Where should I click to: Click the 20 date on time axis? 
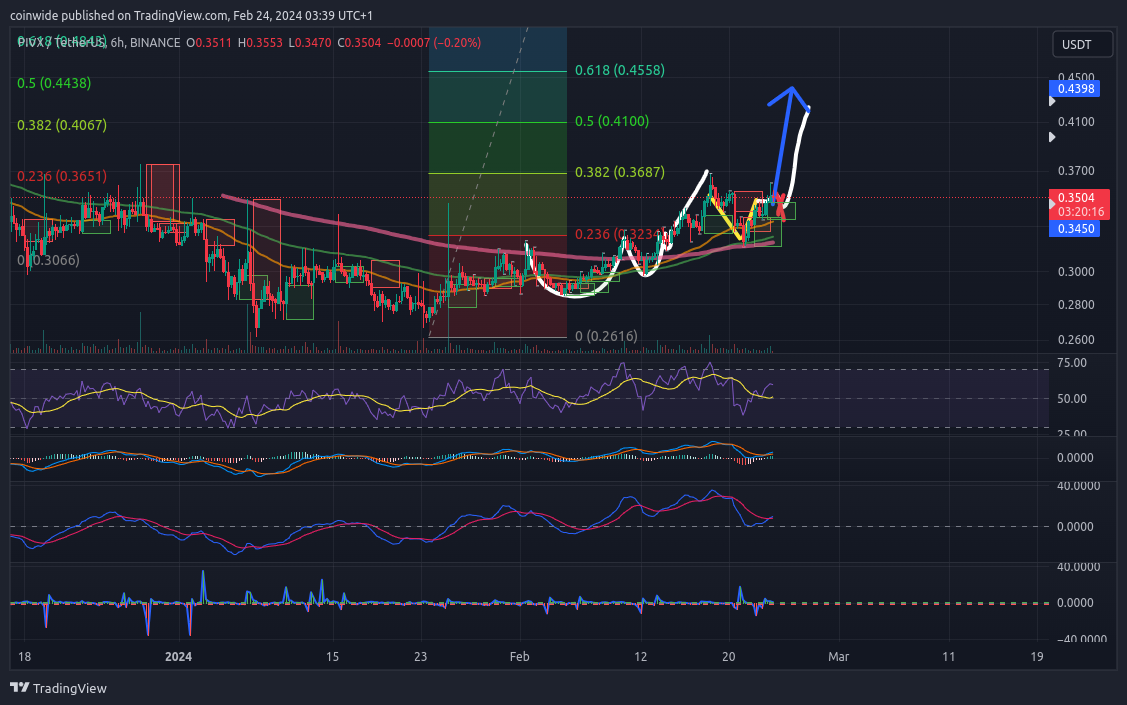point(729,657)
